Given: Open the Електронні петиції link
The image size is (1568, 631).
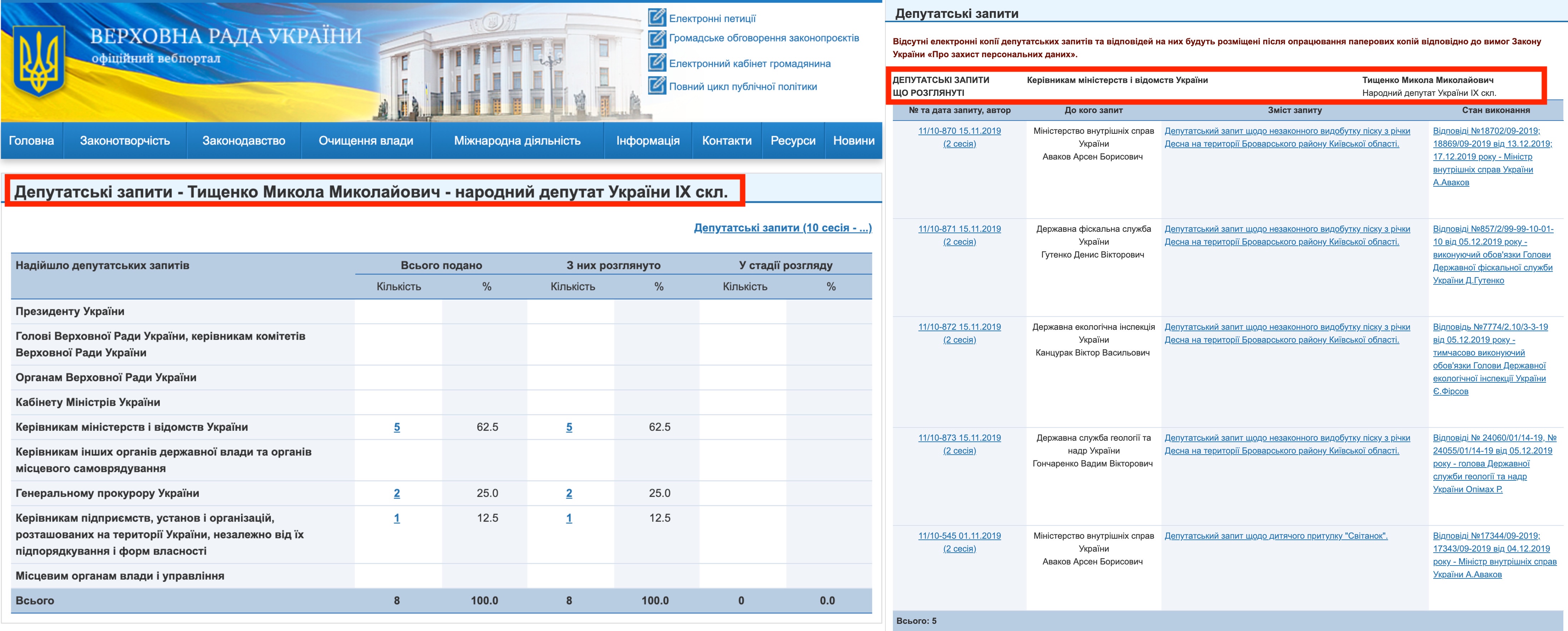Looking at the screenshot, I should pyautogui.click(x=712, y=19).
